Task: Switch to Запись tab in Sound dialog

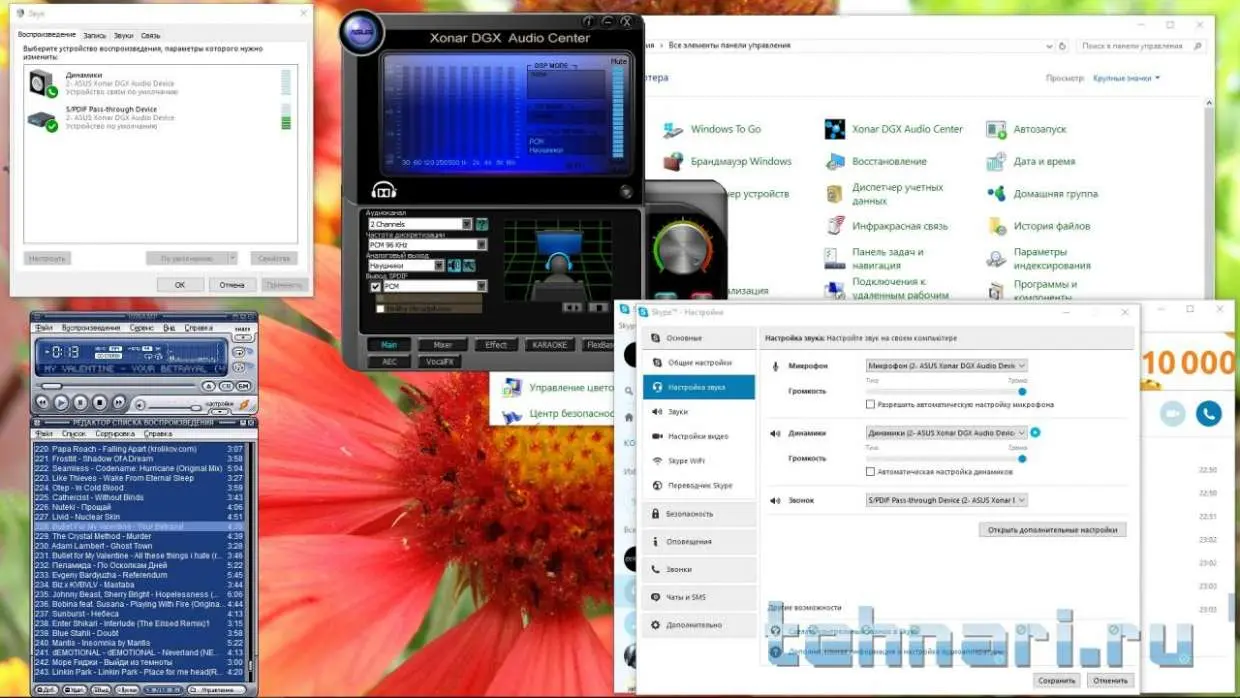Action: coord(95,35)
